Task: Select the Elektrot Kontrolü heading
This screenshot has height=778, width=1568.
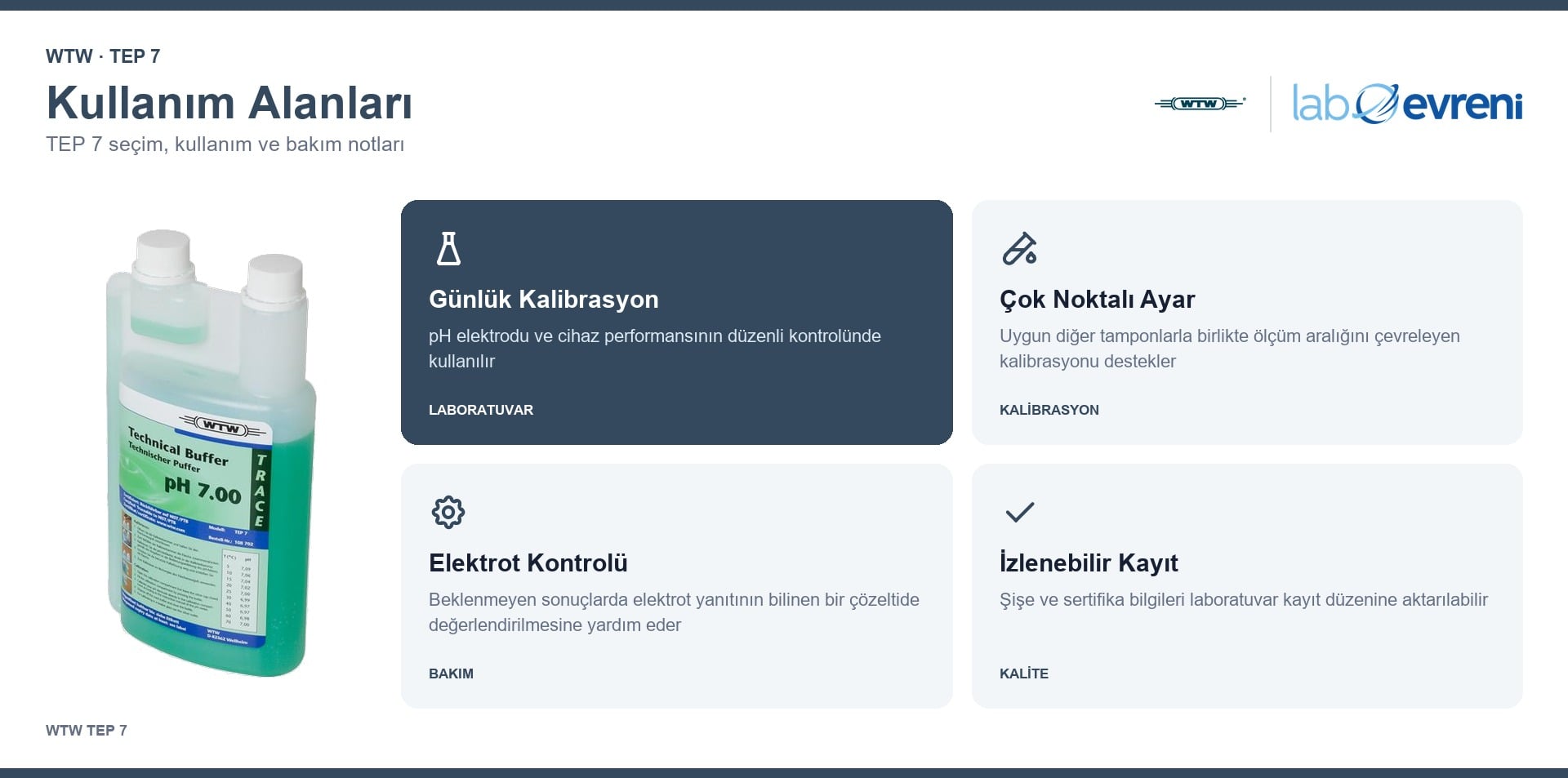Action: point(528,563)
